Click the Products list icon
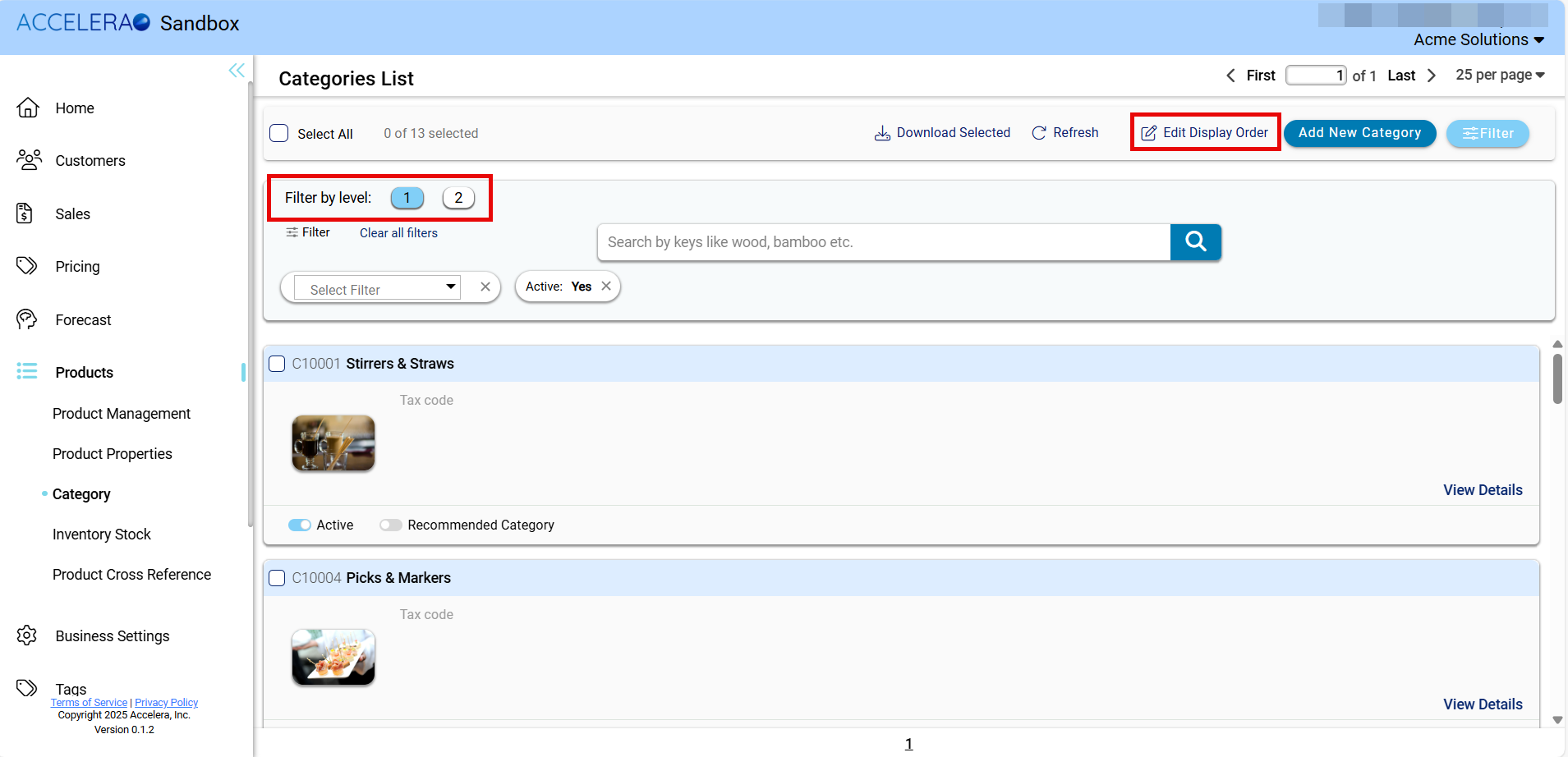The height and width of the screenshot is (757, 1568). (x=27, y=372)
